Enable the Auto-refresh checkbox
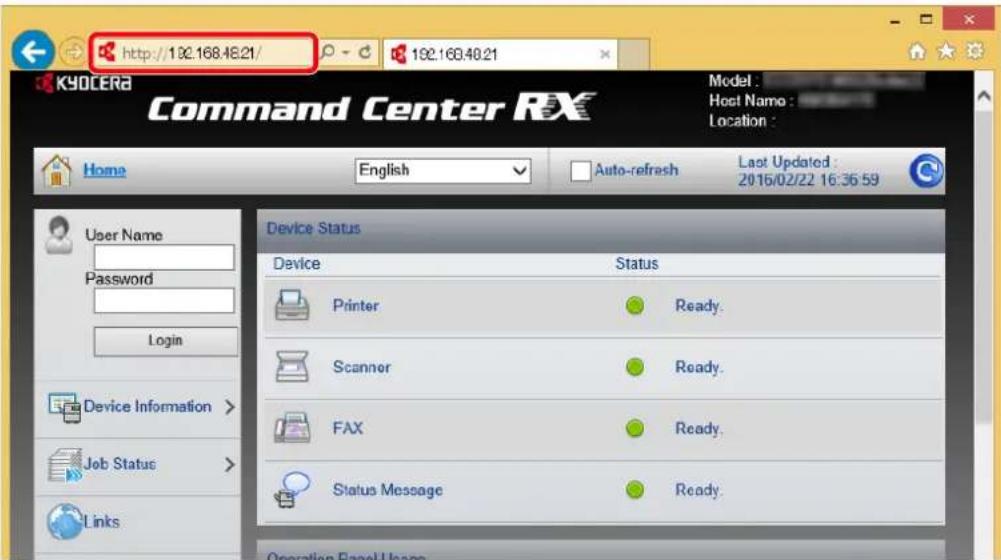 pos(580,170)
